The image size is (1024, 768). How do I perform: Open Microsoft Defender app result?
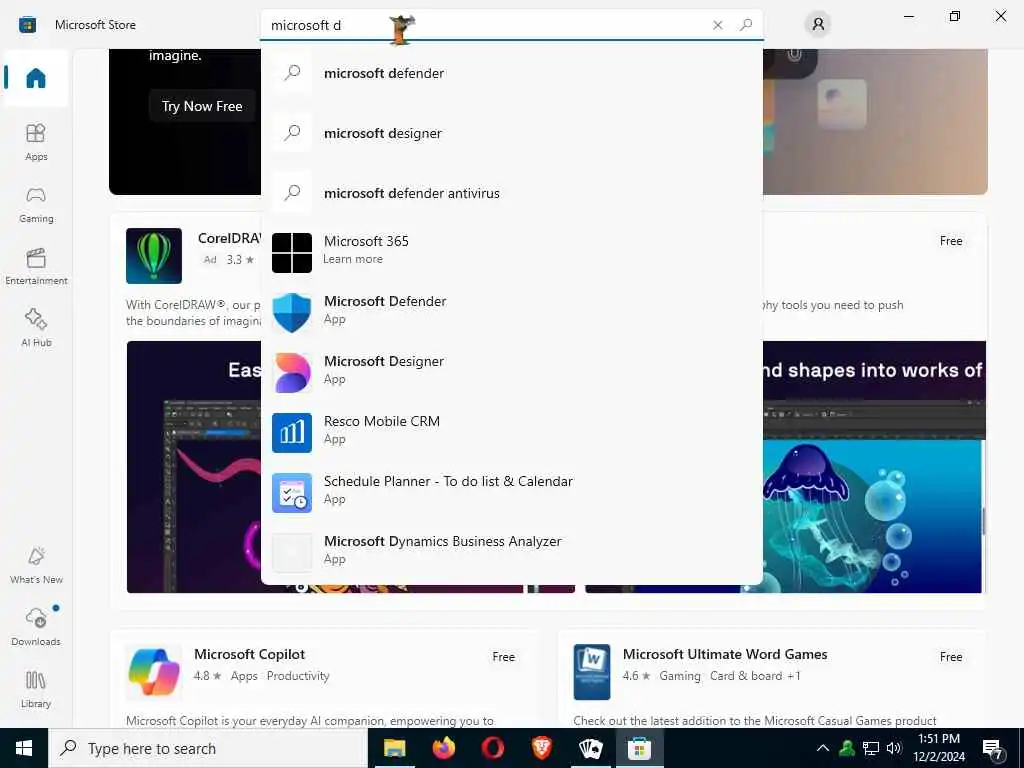511,313
